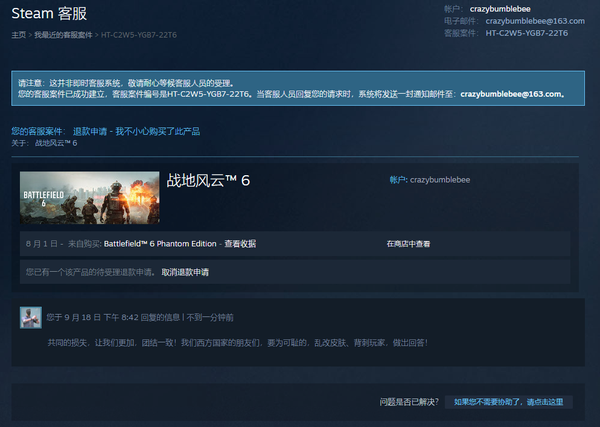Click the Battlefield 6 game banner image
This screenshot has height=427, width=600.
(x=89, y=197)
